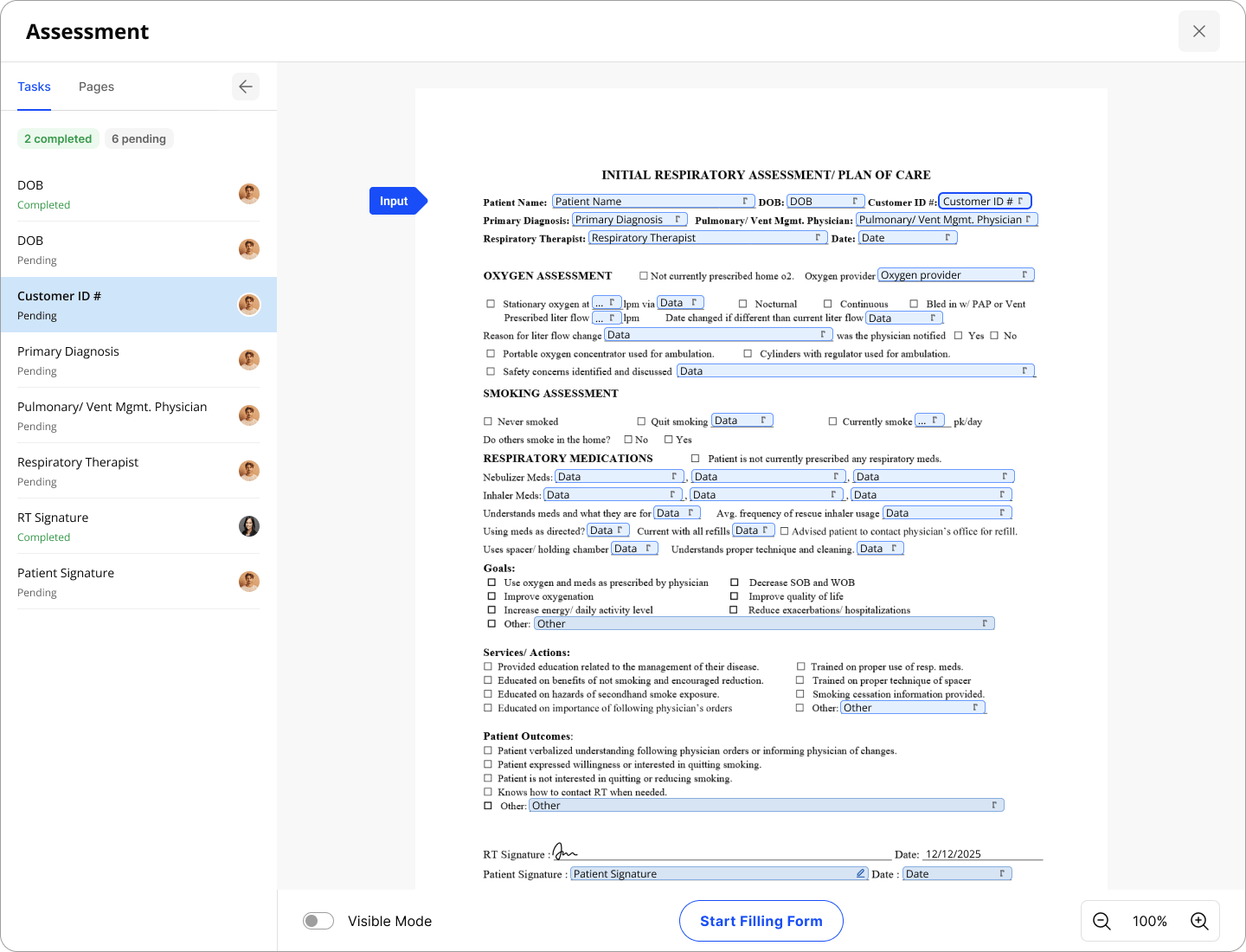This screenshot has width=1246, height=952.
Task: Close the Assessment dialog with X icon
Action: (1198, 31)
